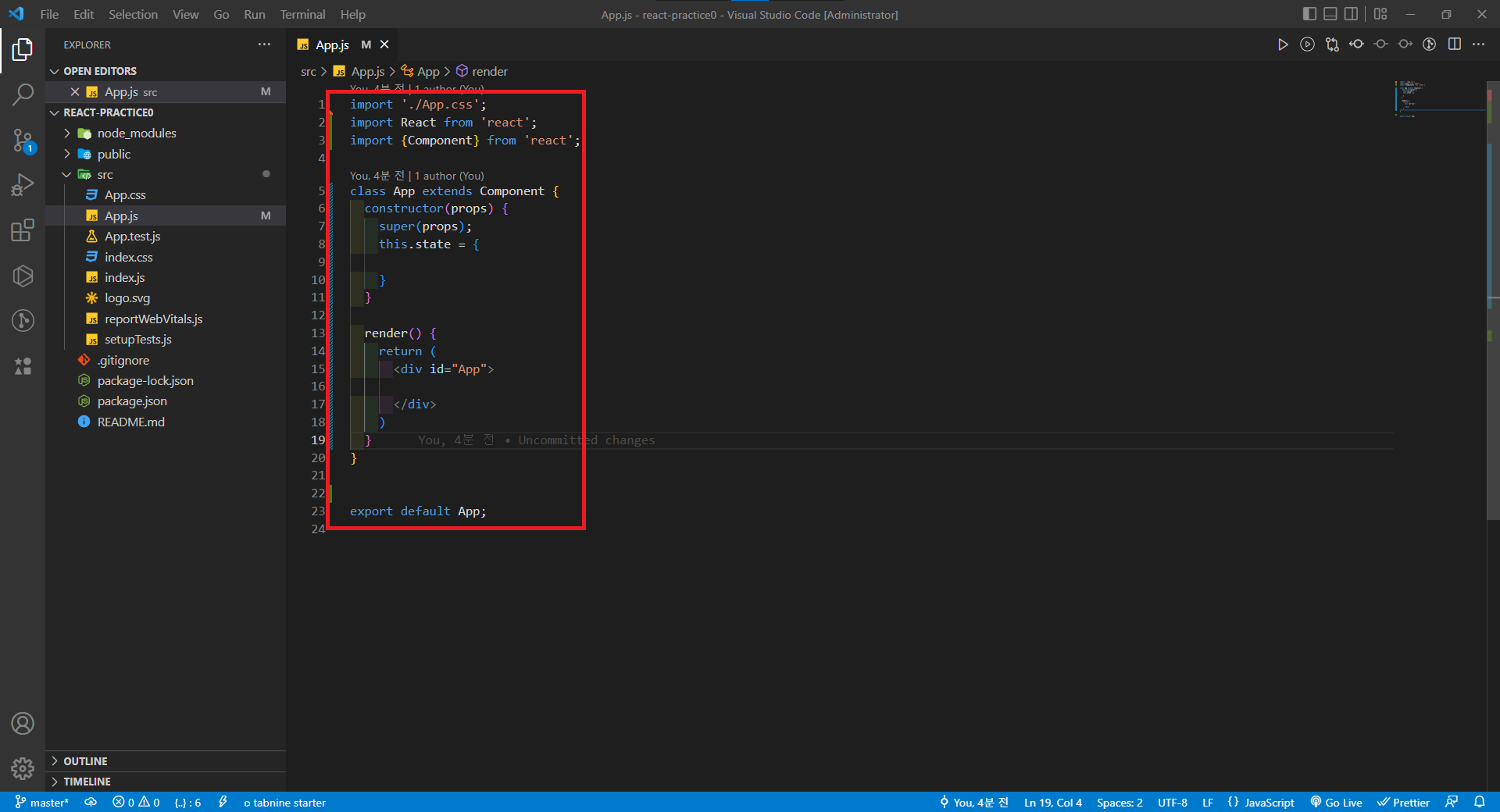Open the Edit menu
The height and width of the screenshot is (812, 1500).
tap(84, 14)
